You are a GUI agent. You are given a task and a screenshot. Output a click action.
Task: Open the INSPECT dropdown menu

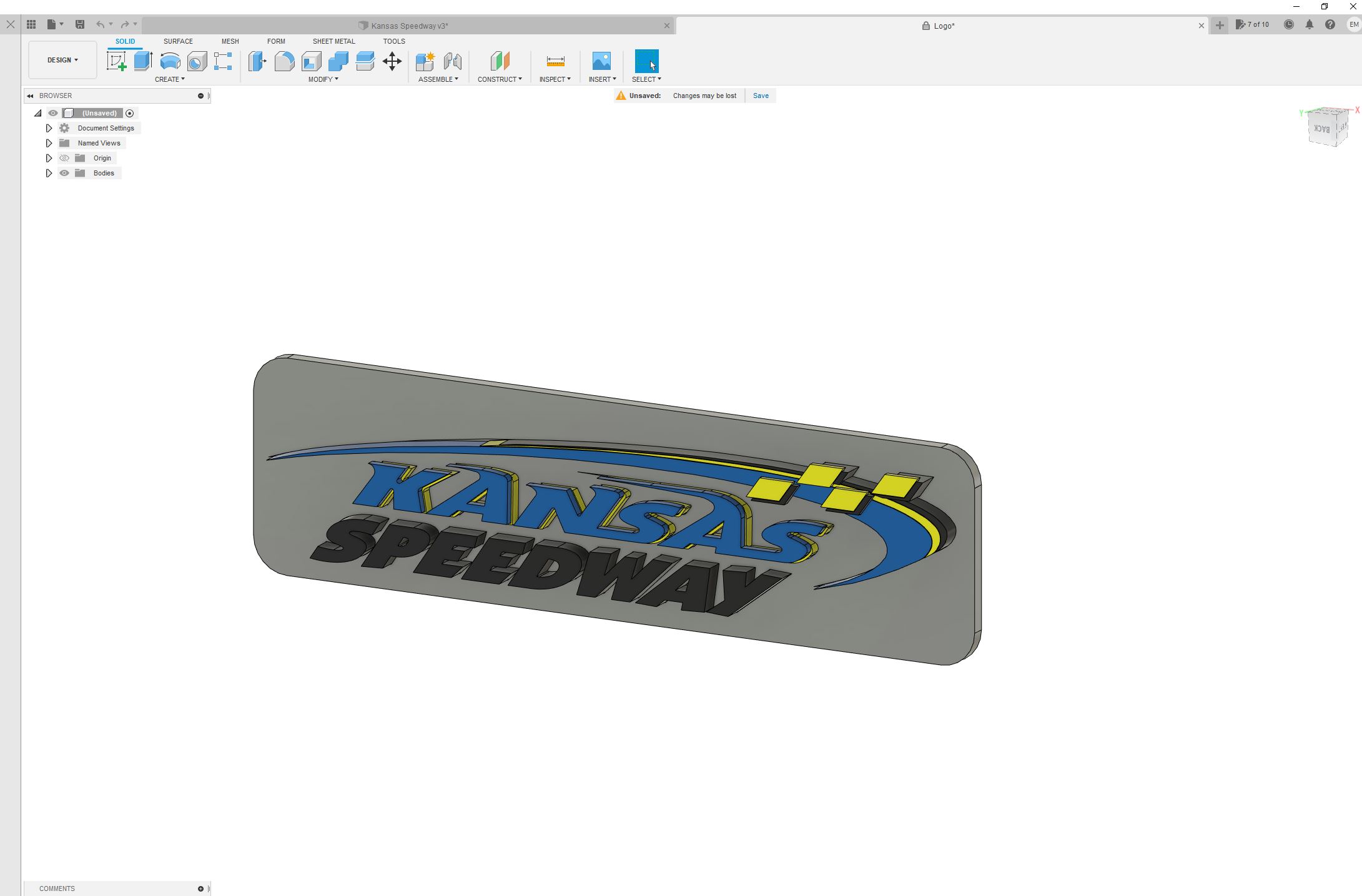tap(555, 79)
